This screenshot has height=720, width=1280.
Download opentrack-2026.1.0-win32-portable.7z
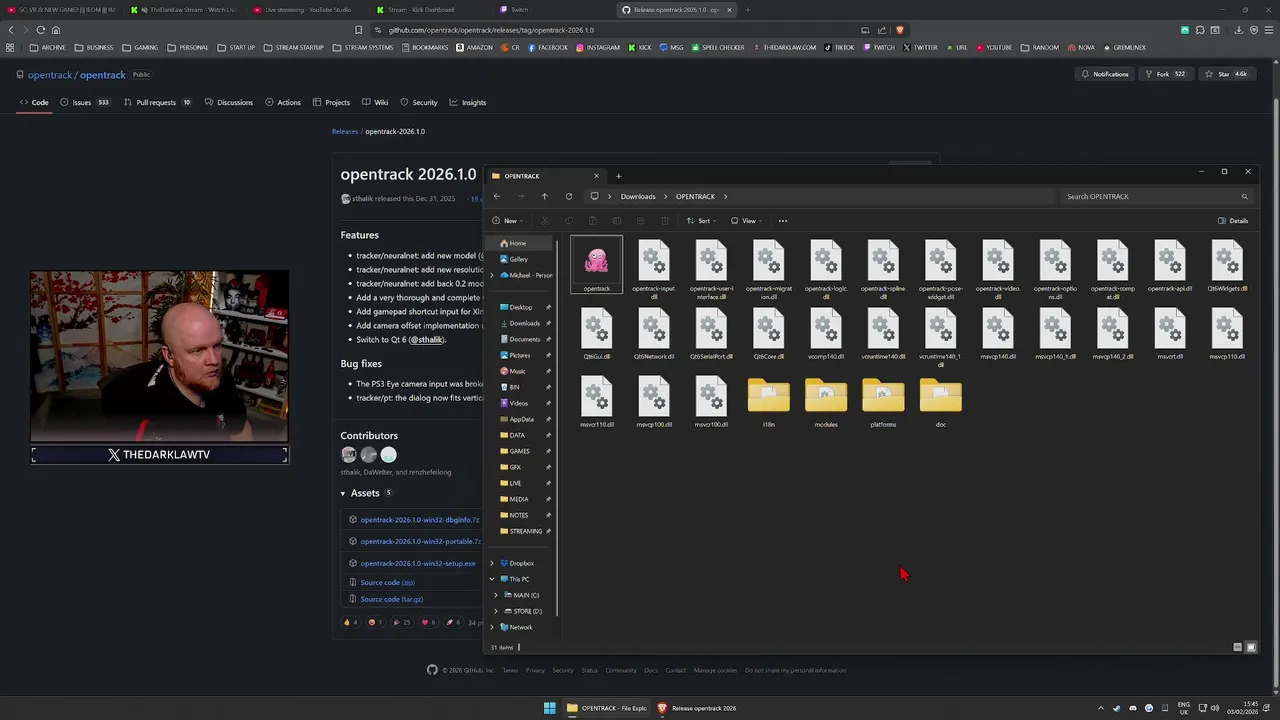click(420, 541)
